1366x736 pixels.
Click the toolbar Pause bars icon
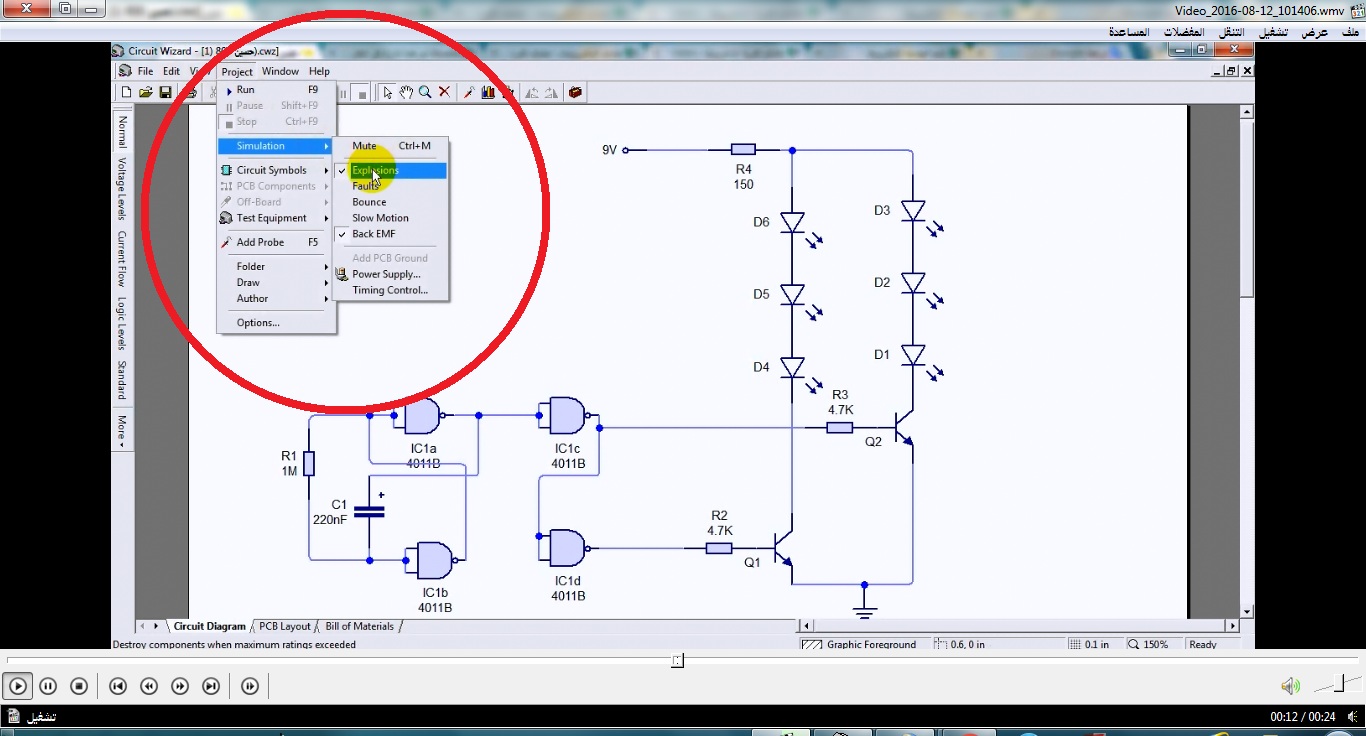(x=344, y=92)
